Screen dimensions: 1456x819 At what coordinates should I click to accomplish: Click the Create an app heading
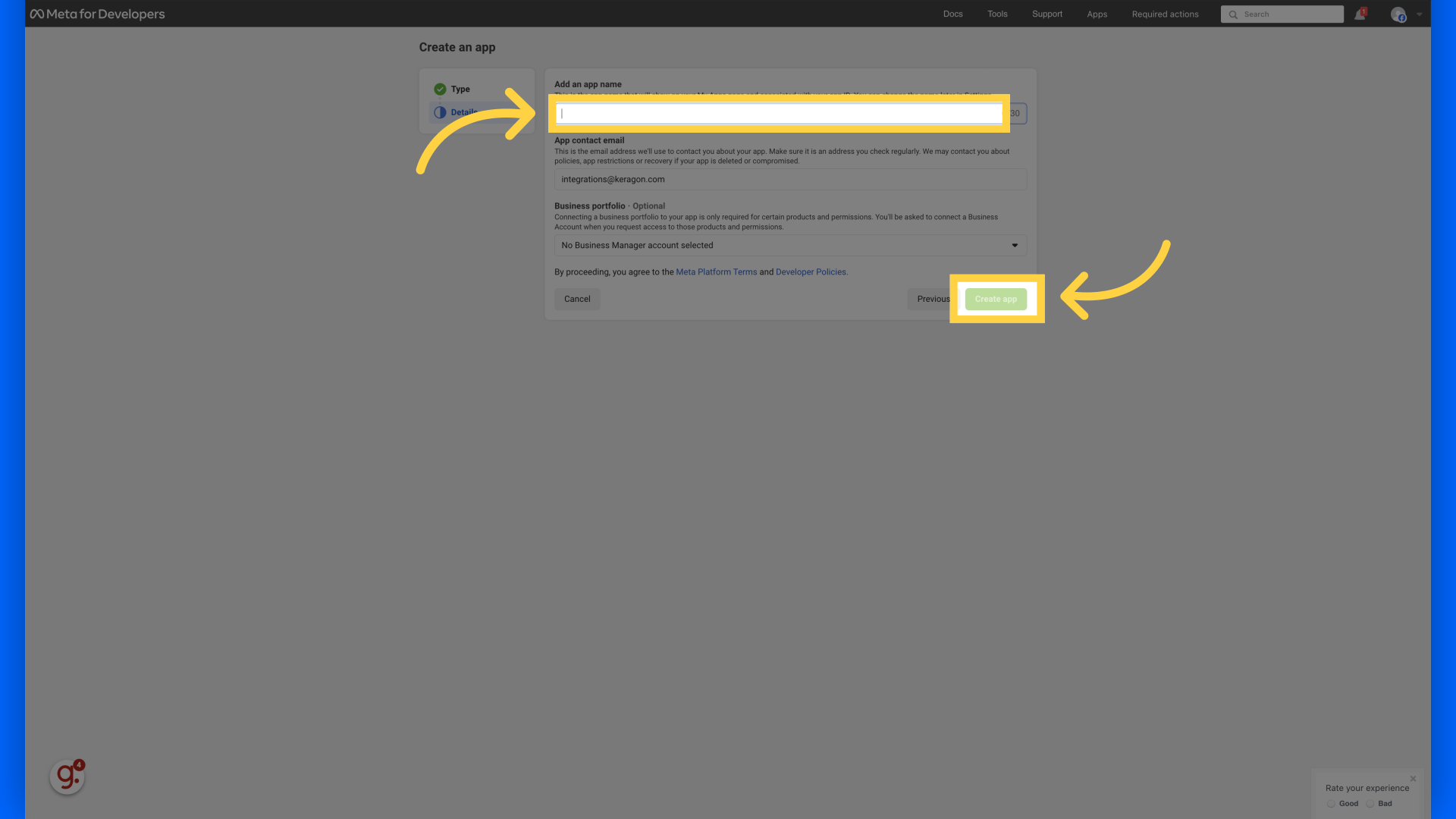[457, 47]
